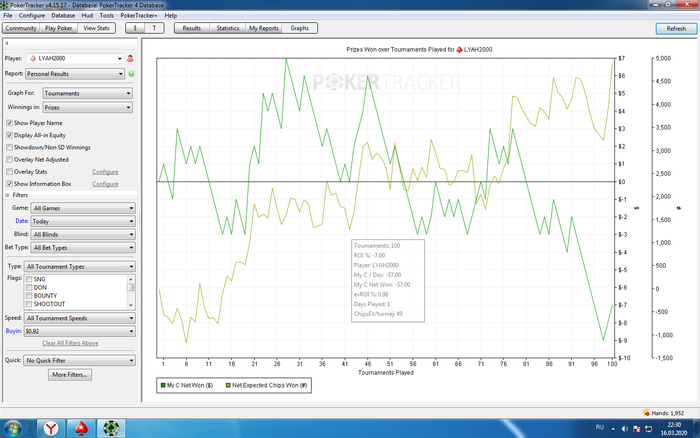The height and width of the screenshot is (438, 700).
Task: Collapse the Filters section
Action: (x=7, y=195)
